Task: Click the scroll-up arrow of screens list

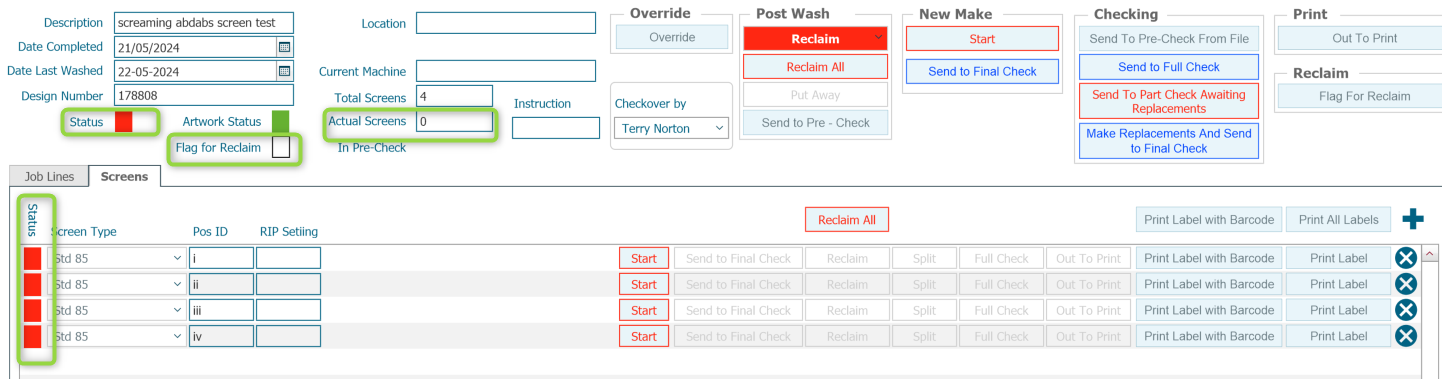Action: click(x=1430, y=253)
